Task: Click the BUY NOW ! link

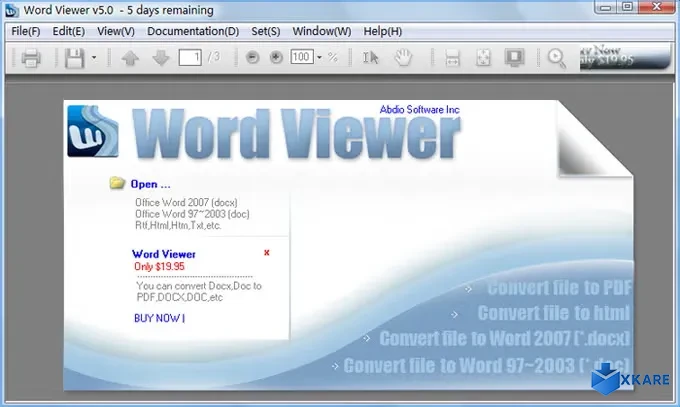Action: tap(160, 318)
